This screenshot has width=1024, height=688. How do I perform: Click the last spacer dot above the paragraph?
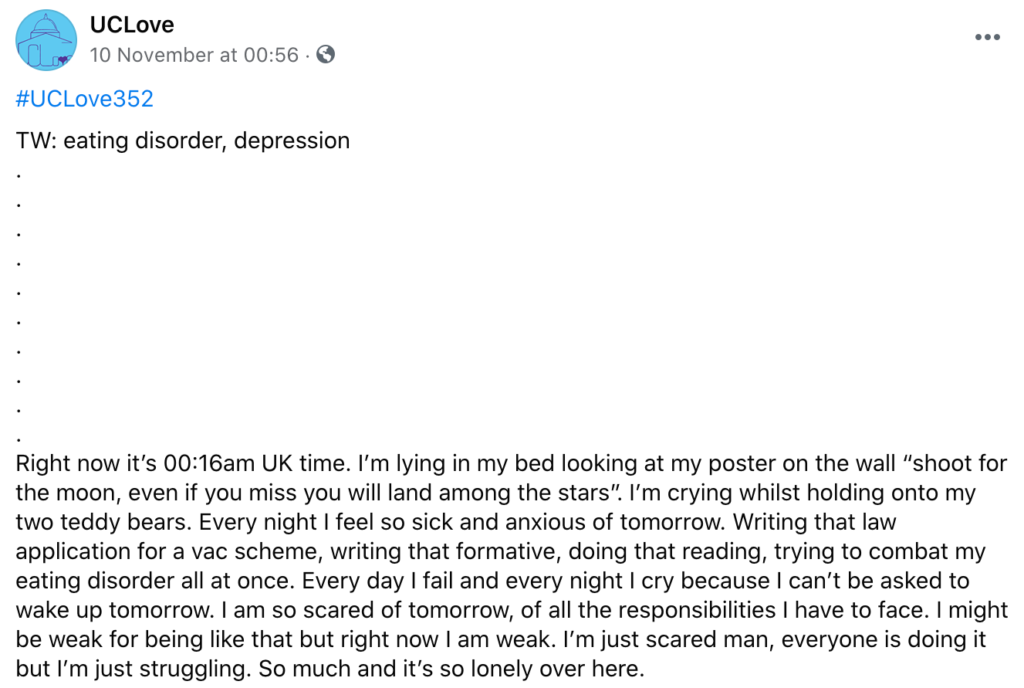[x=19, y=439]
